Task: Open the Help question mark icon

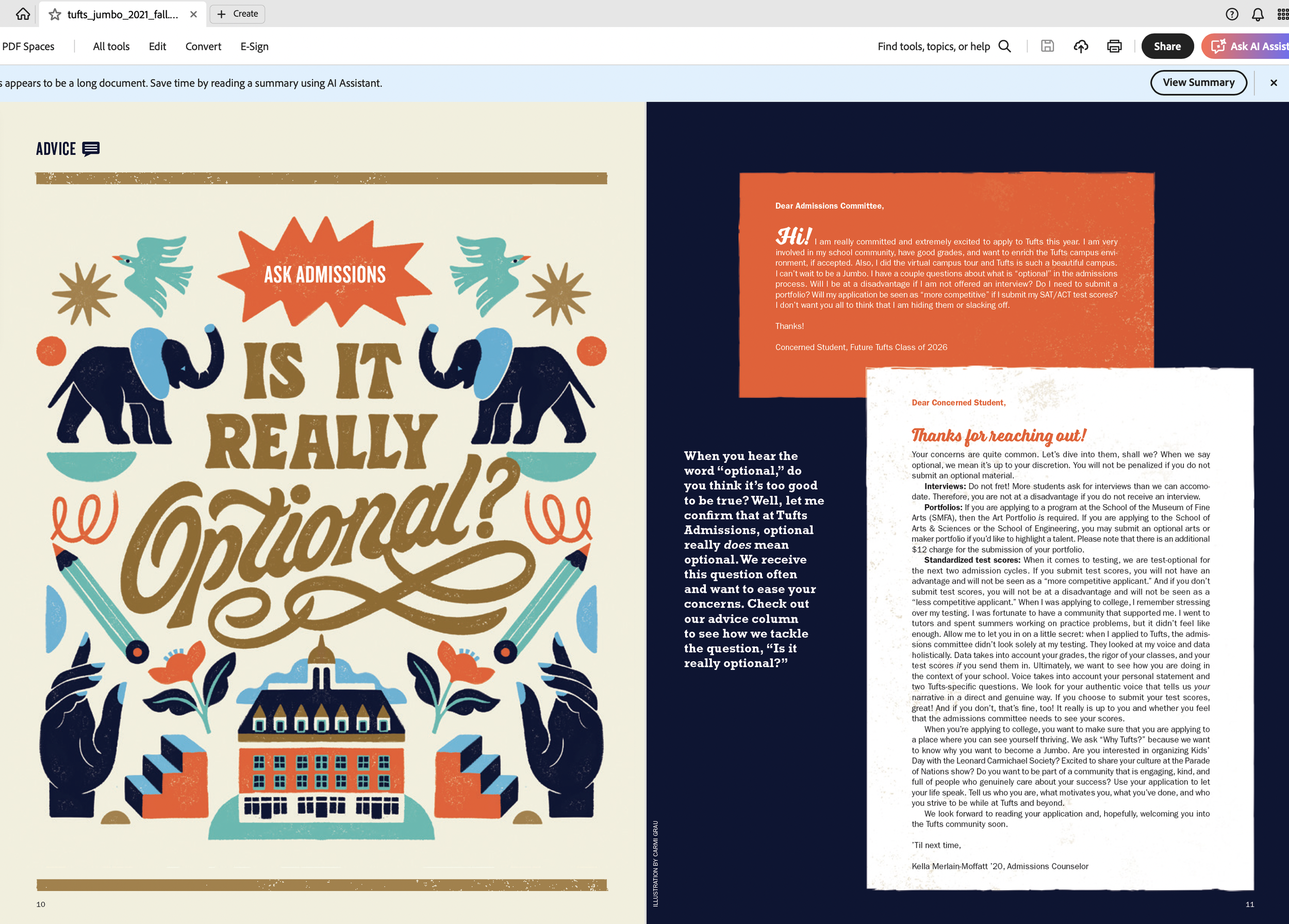Action: point(1232,14)
